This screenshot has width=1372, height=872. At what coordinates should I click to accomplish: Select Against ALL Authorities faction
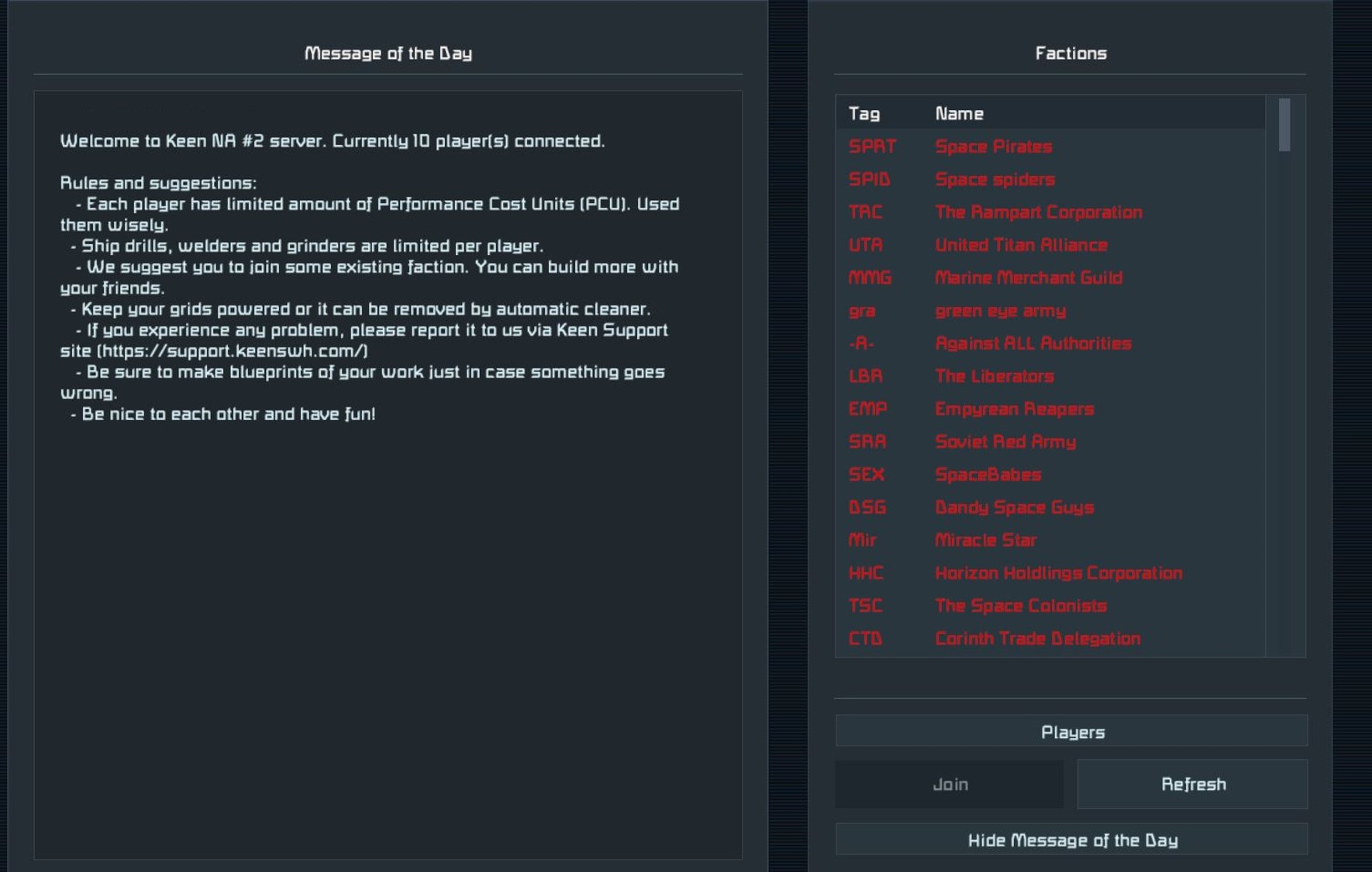(1050, 343)
